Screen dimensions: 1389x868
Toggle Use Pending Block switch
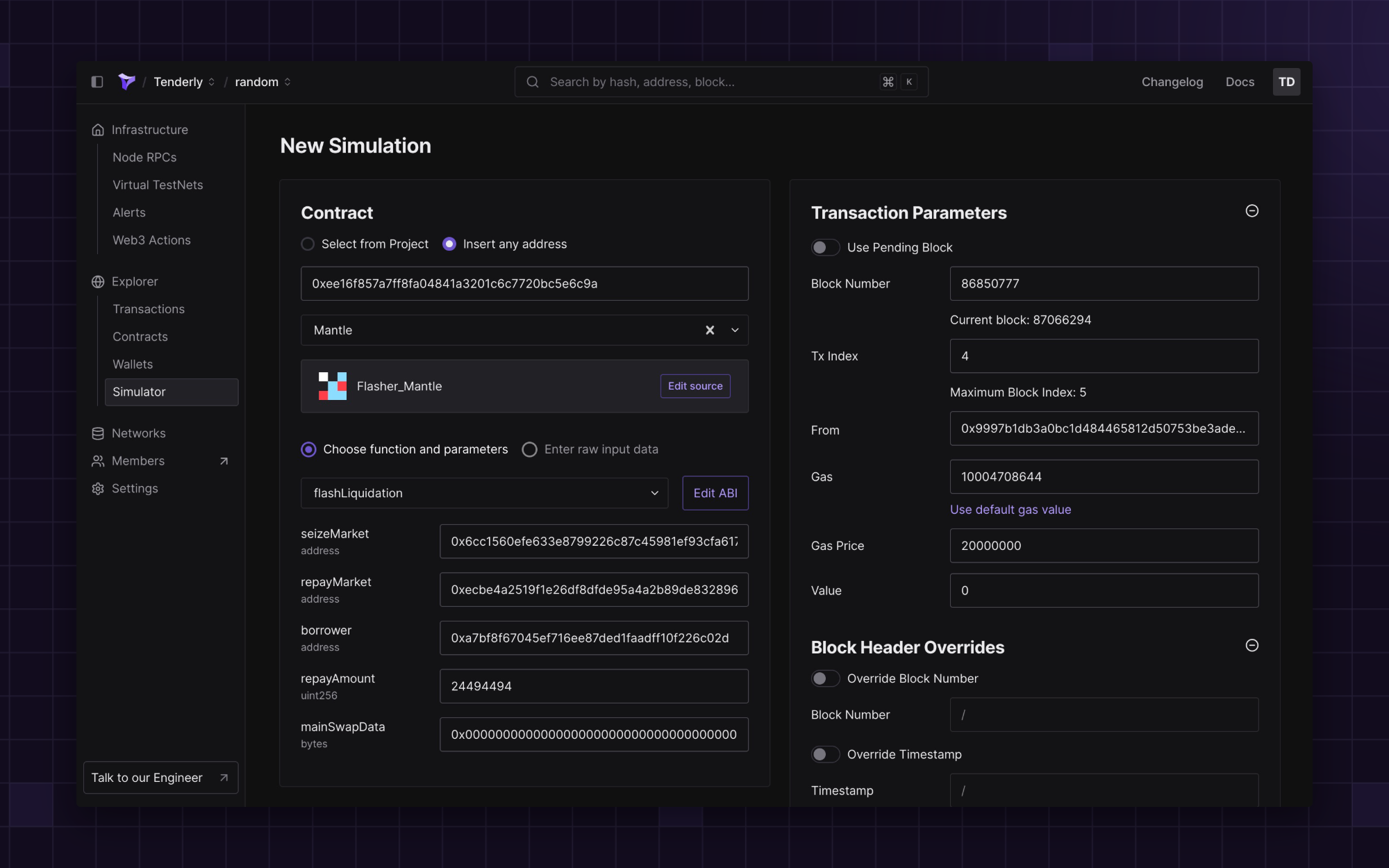click(825, 248)
